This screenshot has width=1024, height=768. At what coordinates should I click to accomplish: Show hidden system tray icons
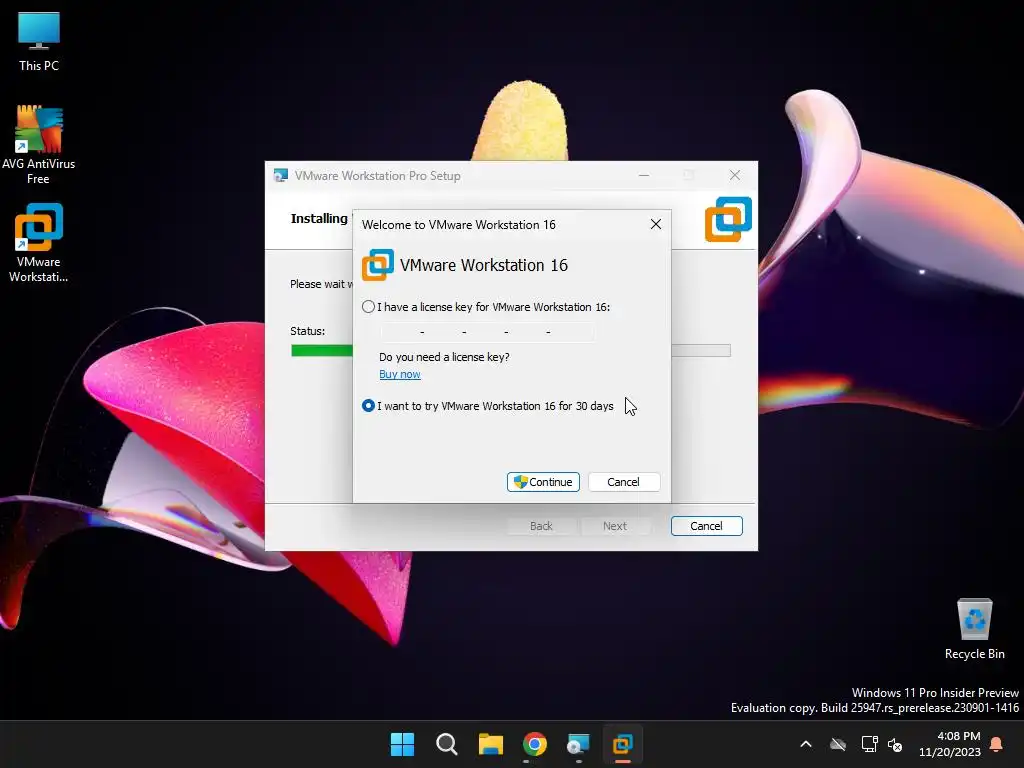tap(806, 744)
